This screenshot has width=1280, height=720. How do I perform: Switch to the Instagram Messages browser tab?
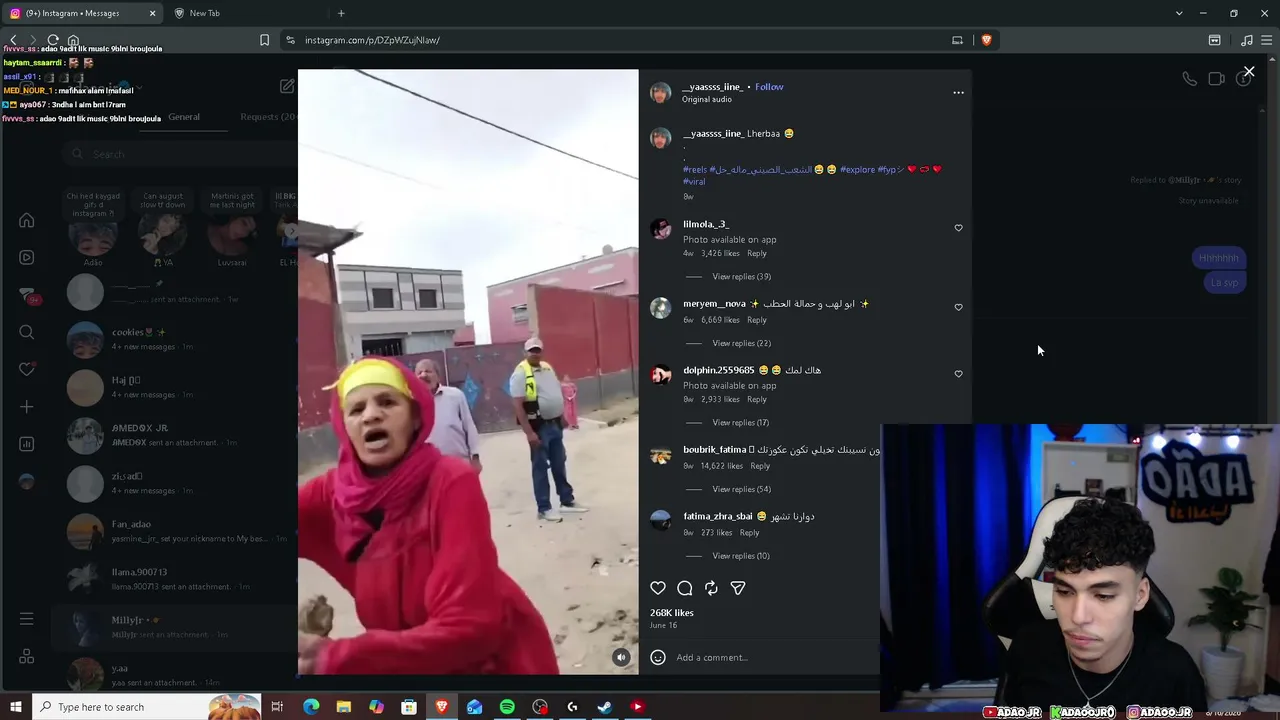[85, 13]
